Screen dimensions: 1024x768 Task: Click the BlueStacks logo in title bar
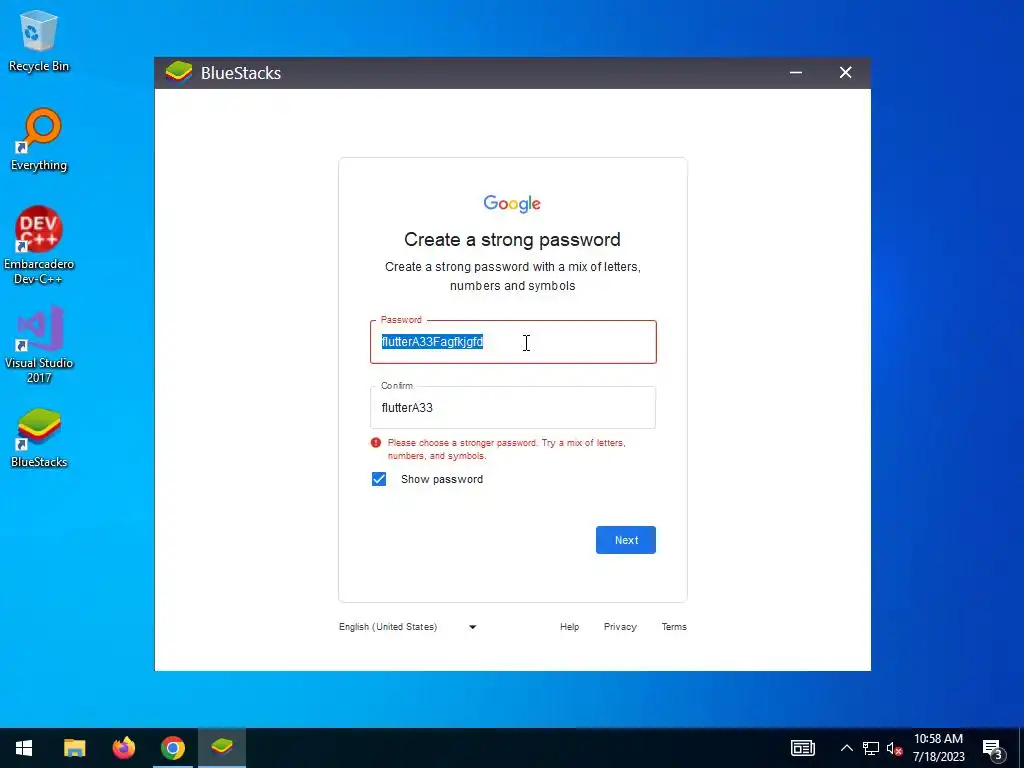[x=178, y=72]
